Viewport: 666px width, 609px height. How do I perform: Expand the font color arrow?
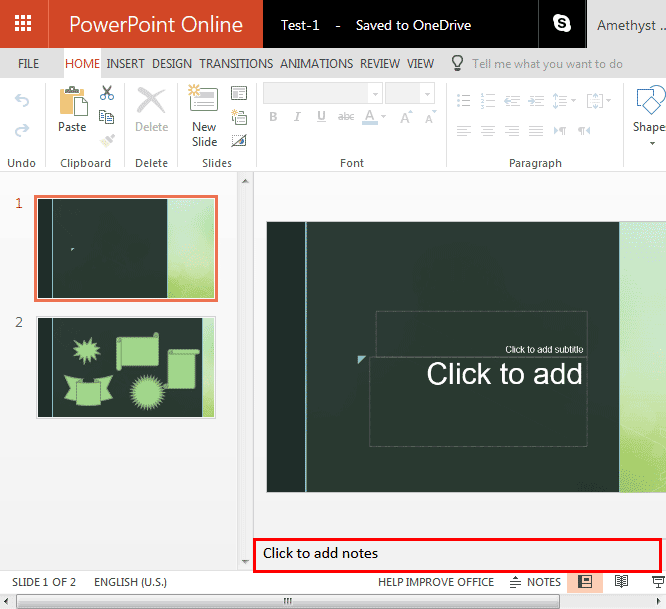point(384,116)
